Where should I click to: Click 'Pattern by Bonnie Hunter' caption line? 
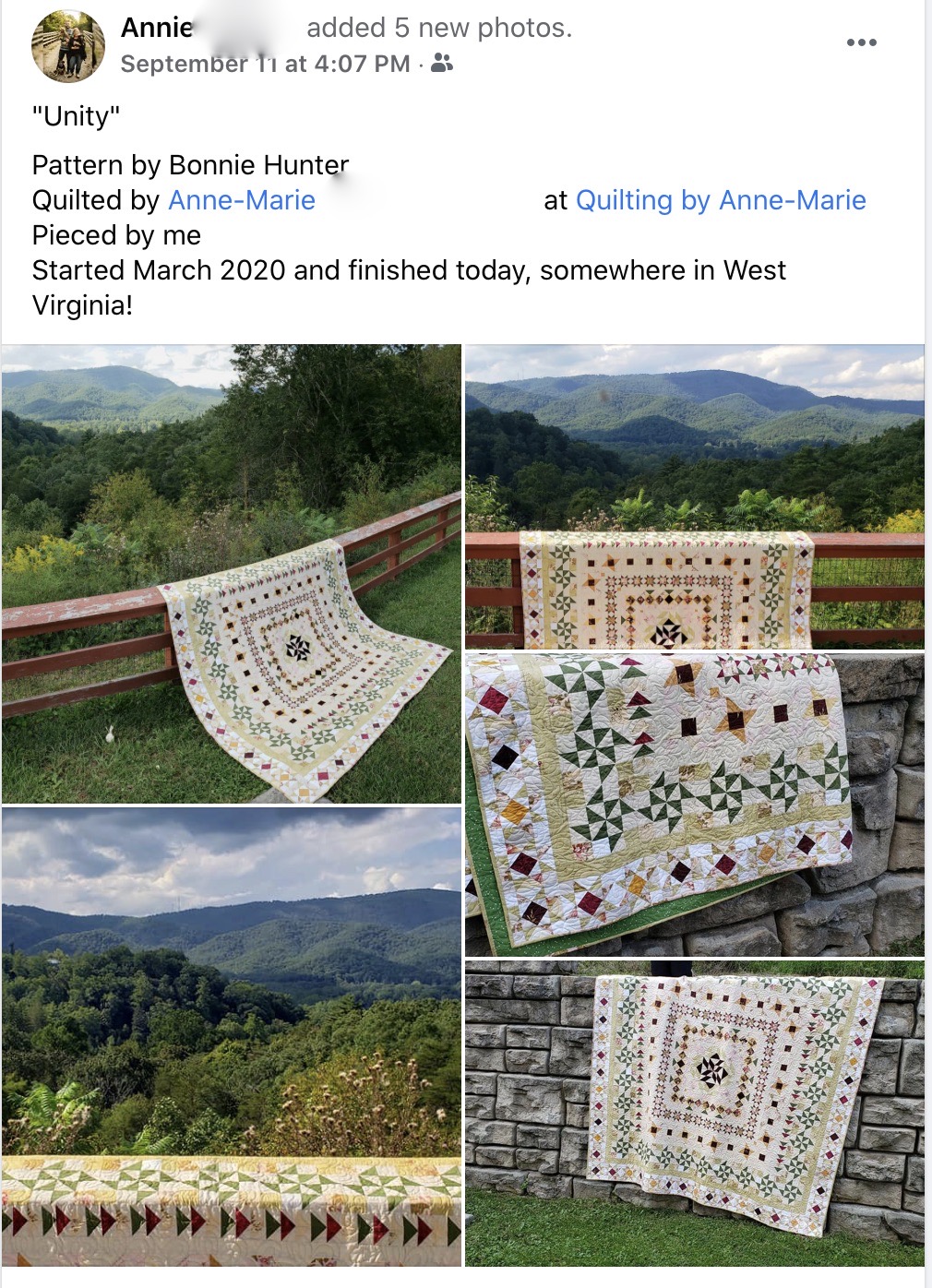[x=191, y=165]
